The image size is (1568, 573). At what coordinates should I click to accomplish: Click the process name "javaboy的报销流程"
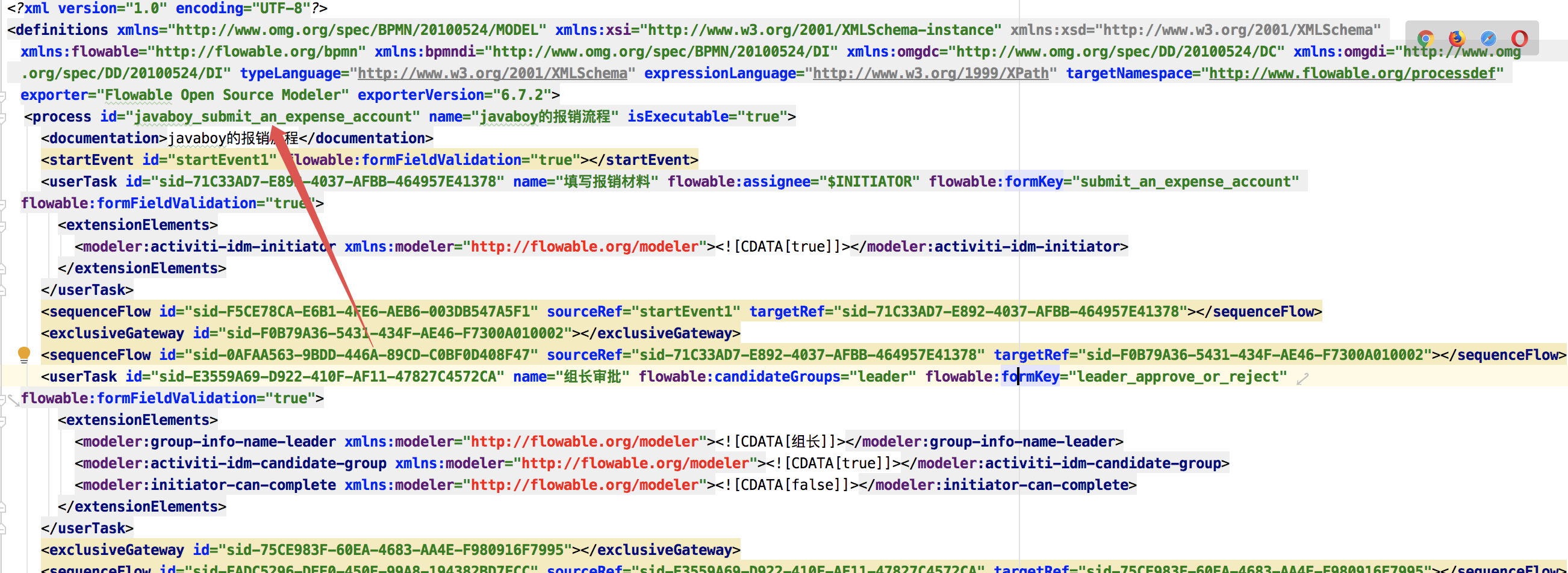coord(545,117)
